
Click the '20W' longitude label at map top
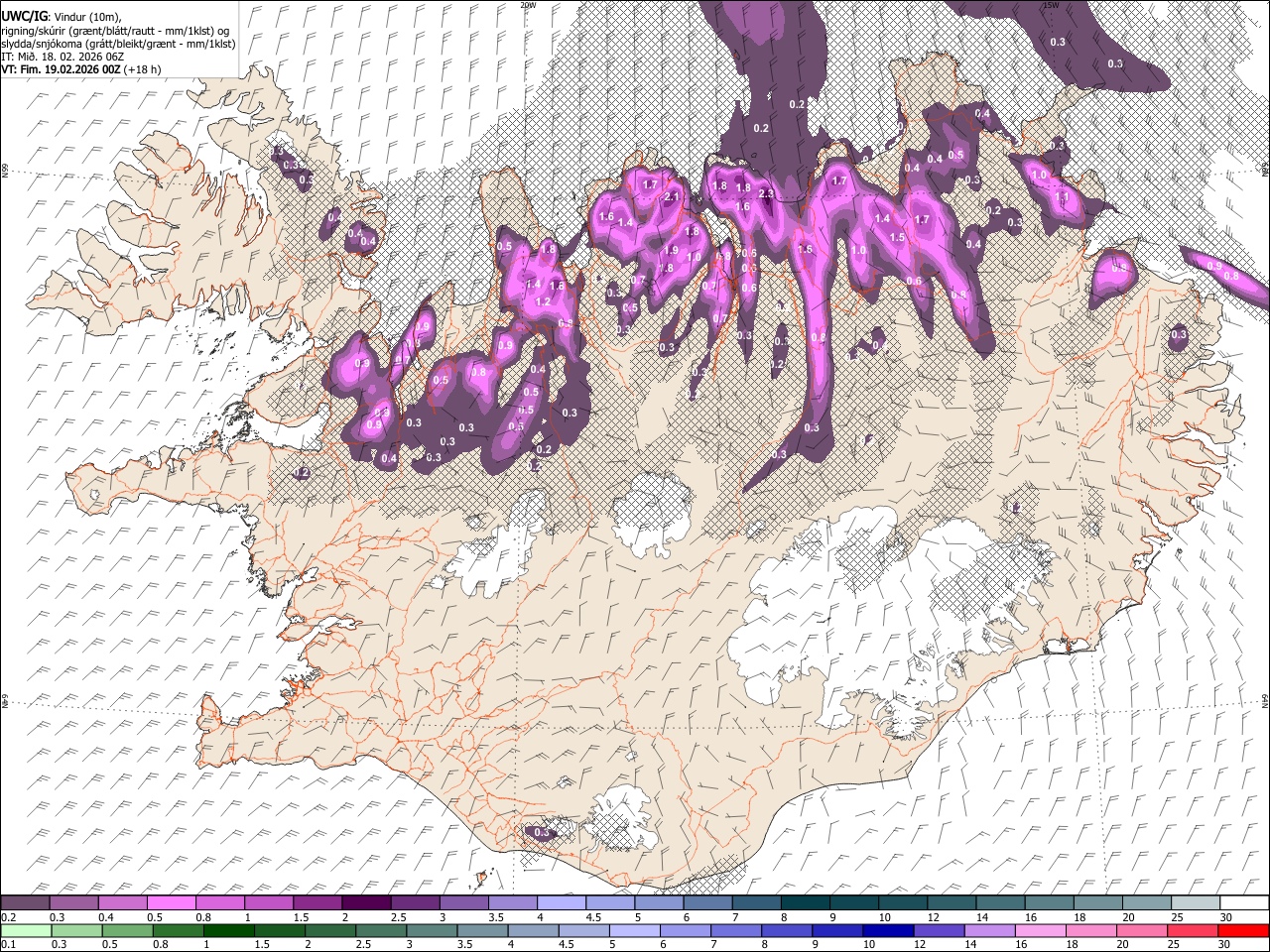(x=528, y=5)
